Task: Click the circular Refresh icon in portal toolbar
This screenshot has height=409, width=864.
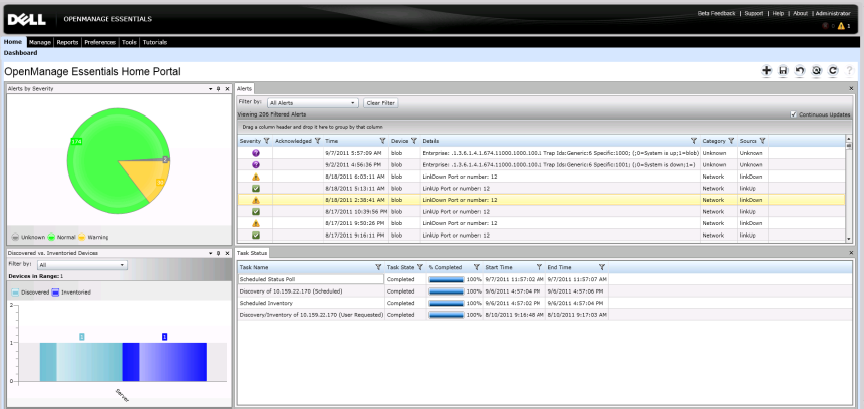Action: point(833,71)
